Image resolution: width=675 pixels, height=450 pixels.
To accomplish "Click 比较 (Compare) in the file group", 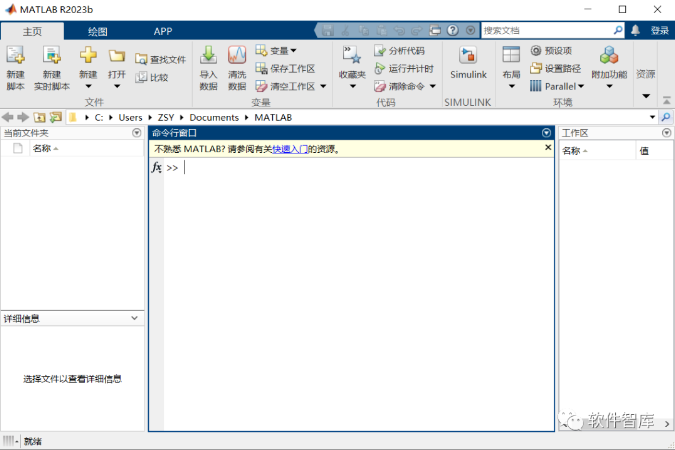I will click(x=152, y=78).
